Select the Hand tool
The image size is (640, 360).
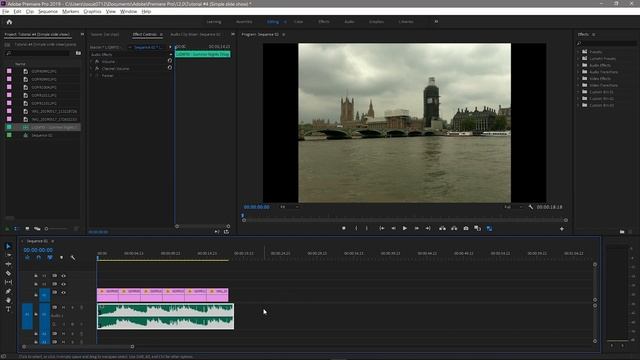coord(8,300)
